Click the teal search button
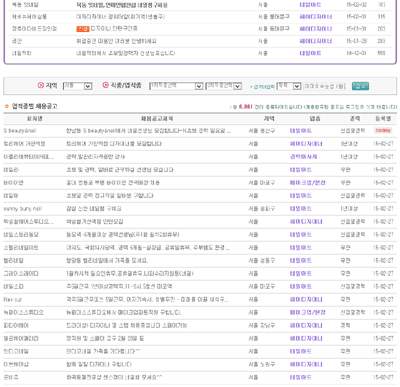The height and width of the screenshot is (387, 400). coord(360,86)
